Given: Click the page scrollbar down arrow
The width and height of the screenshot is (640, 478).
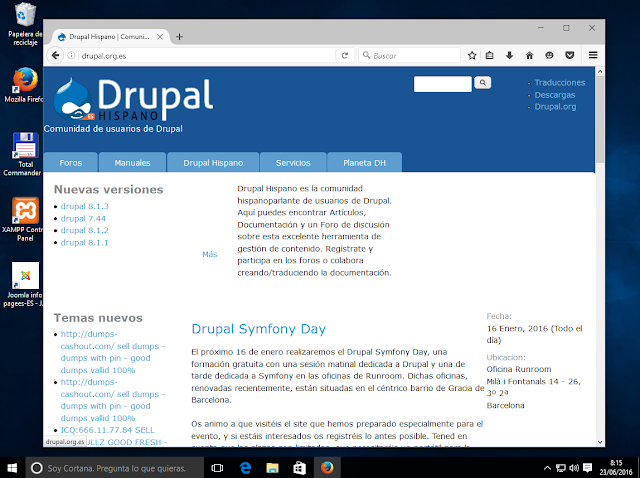Looking at the screenshot, I should coord(600,442).
